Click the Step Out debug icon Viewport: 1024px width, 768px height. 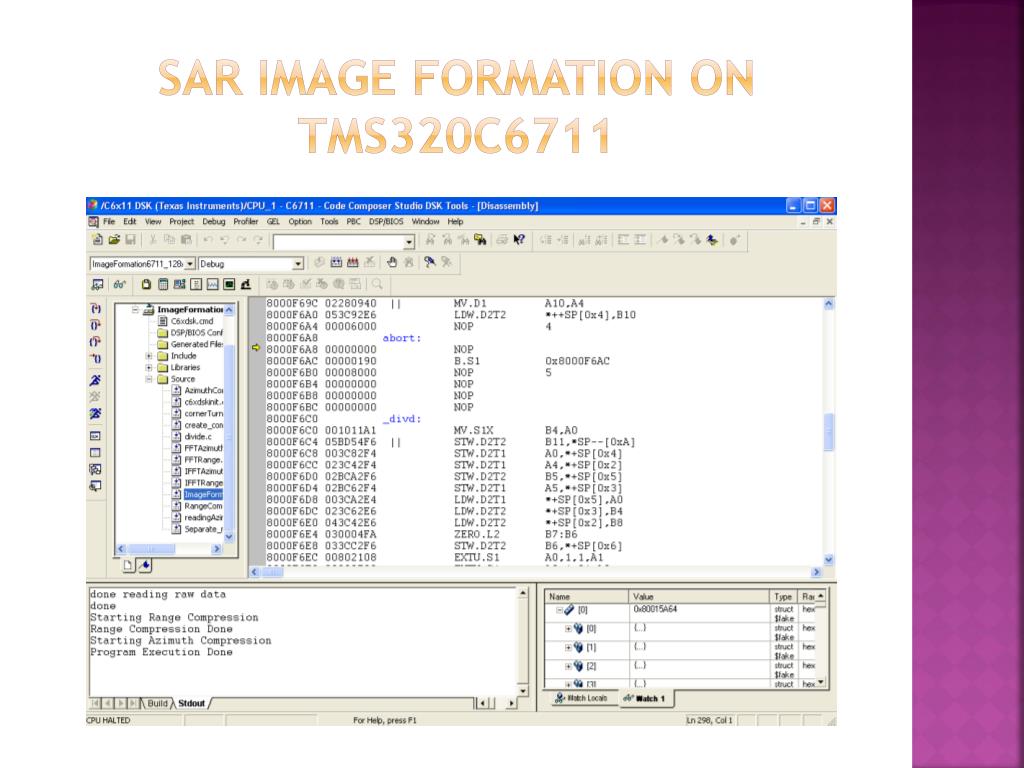coord(95,342)
